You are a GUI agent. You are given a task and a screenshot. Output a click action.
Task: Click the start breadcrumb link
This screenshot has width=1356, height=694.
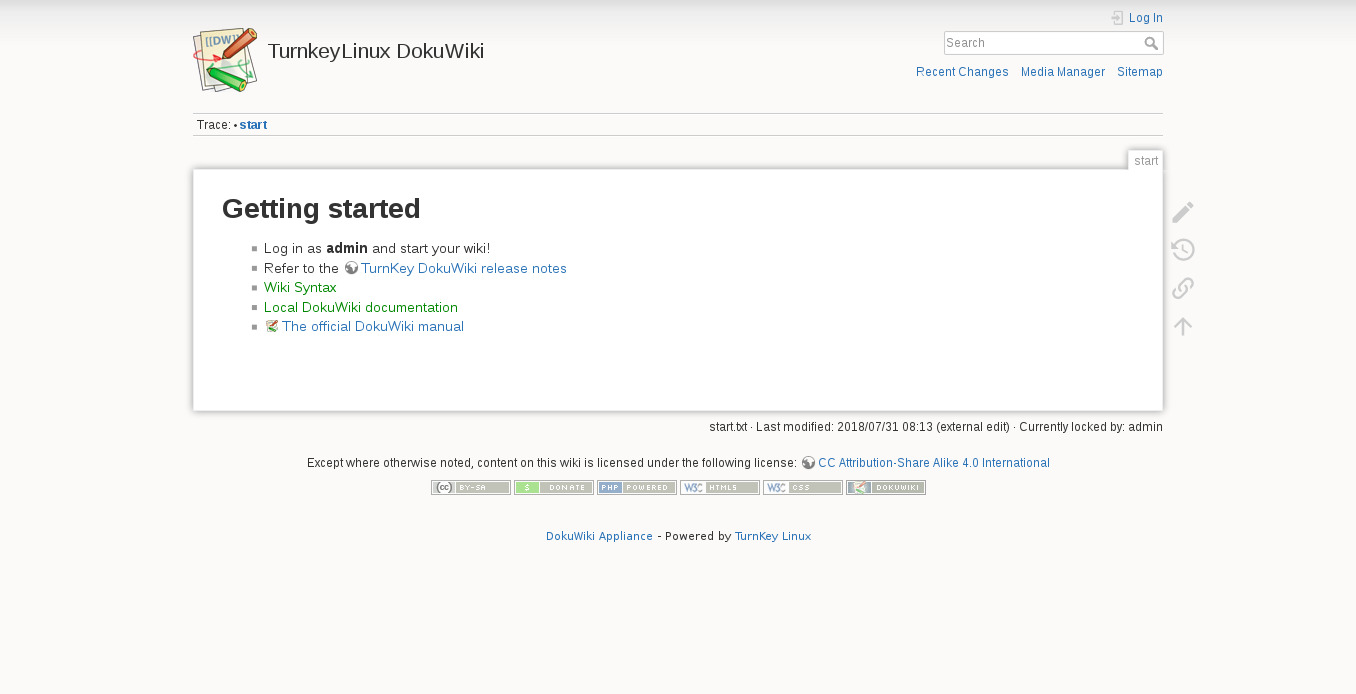253,125
